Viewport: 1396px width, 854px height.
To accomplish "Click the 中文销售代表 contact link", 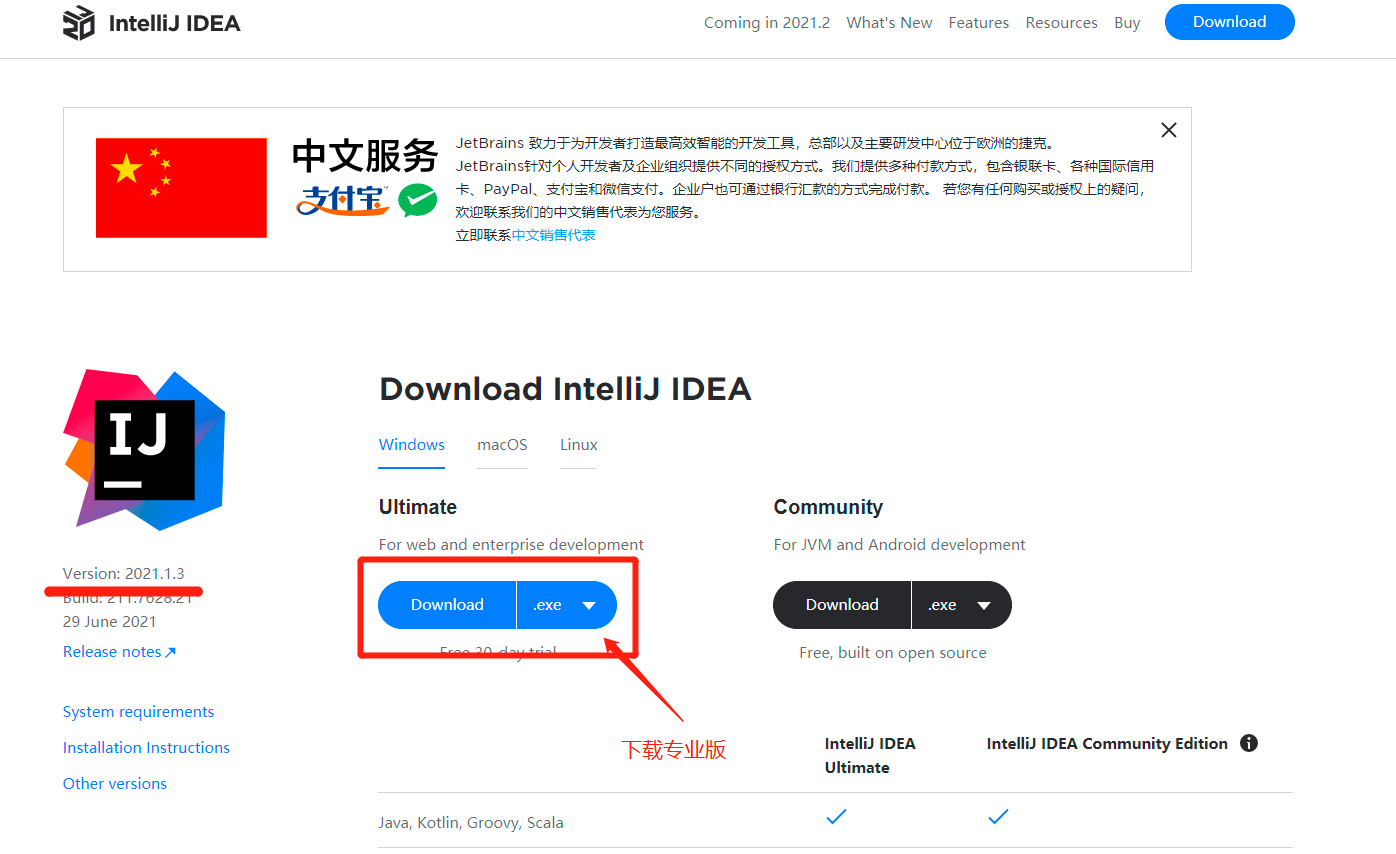I will [554, 235].
